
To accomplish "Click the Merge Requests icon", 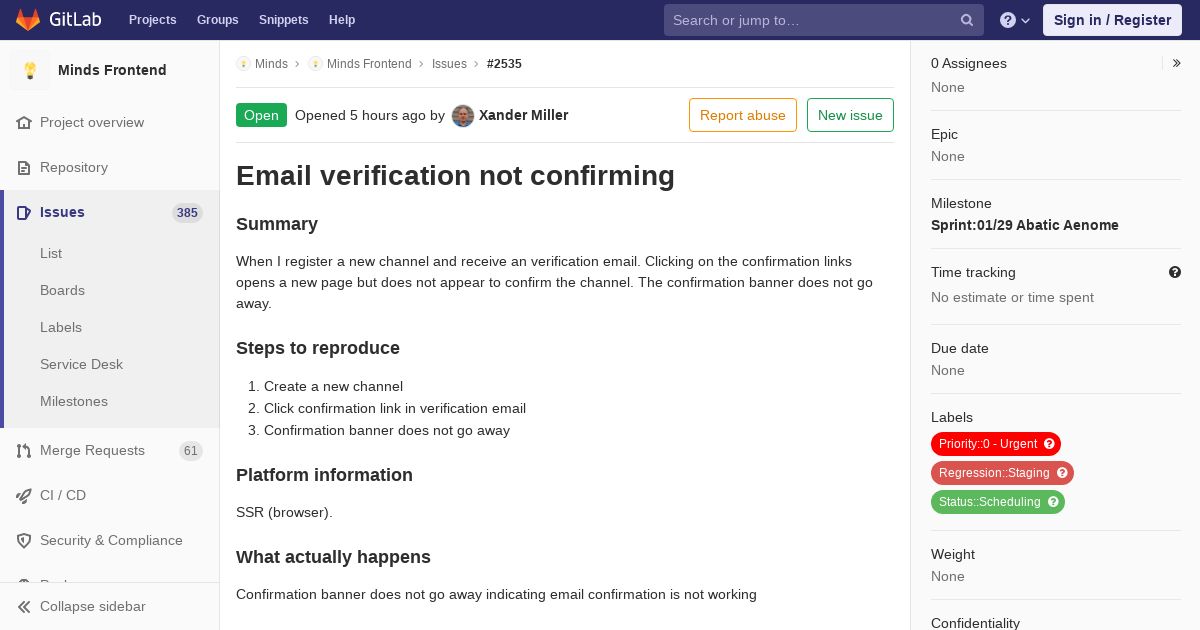I will 24,451.
